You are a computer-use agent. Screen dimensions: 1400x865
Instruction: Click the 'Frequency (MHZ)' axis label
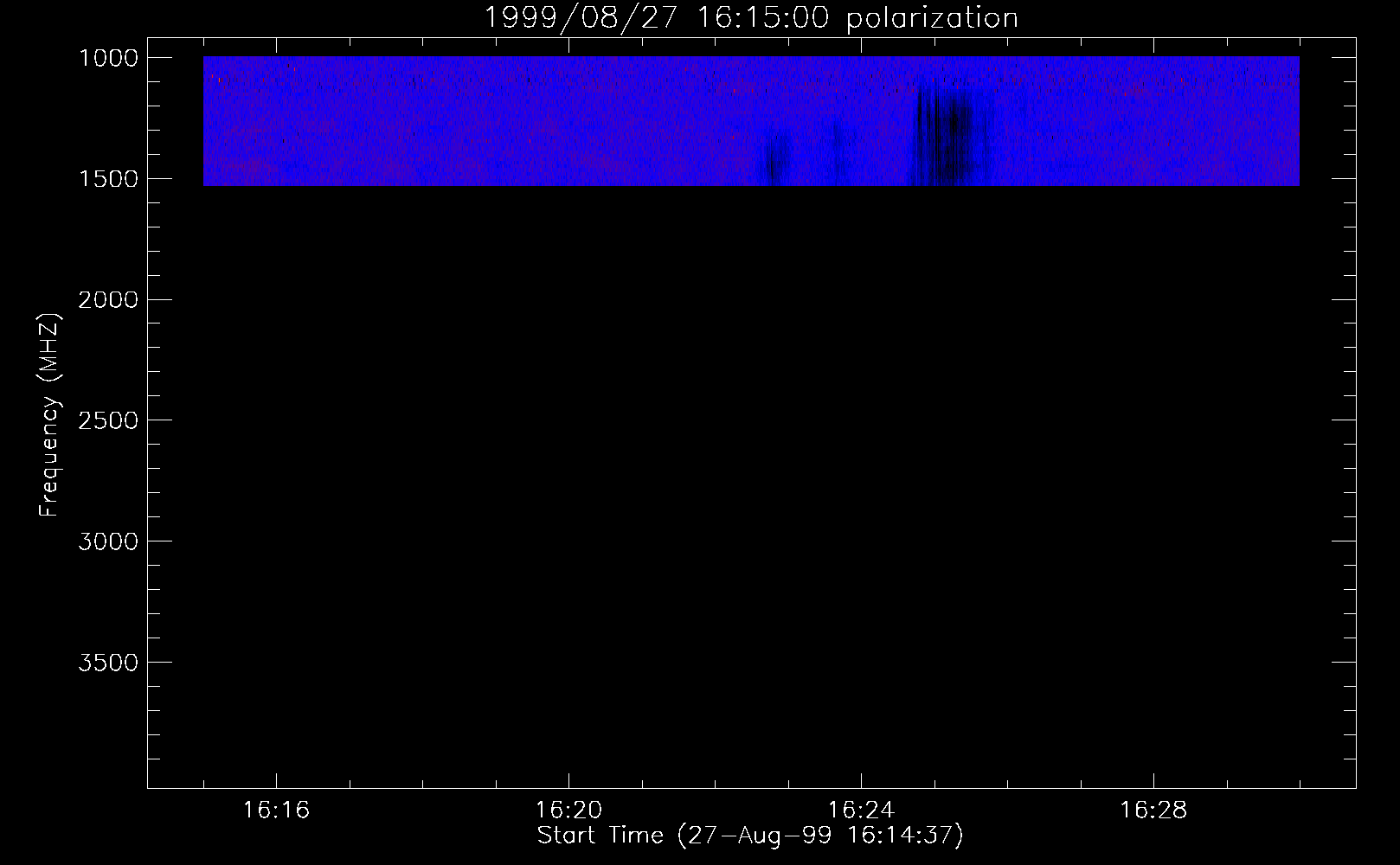(50, 415)
